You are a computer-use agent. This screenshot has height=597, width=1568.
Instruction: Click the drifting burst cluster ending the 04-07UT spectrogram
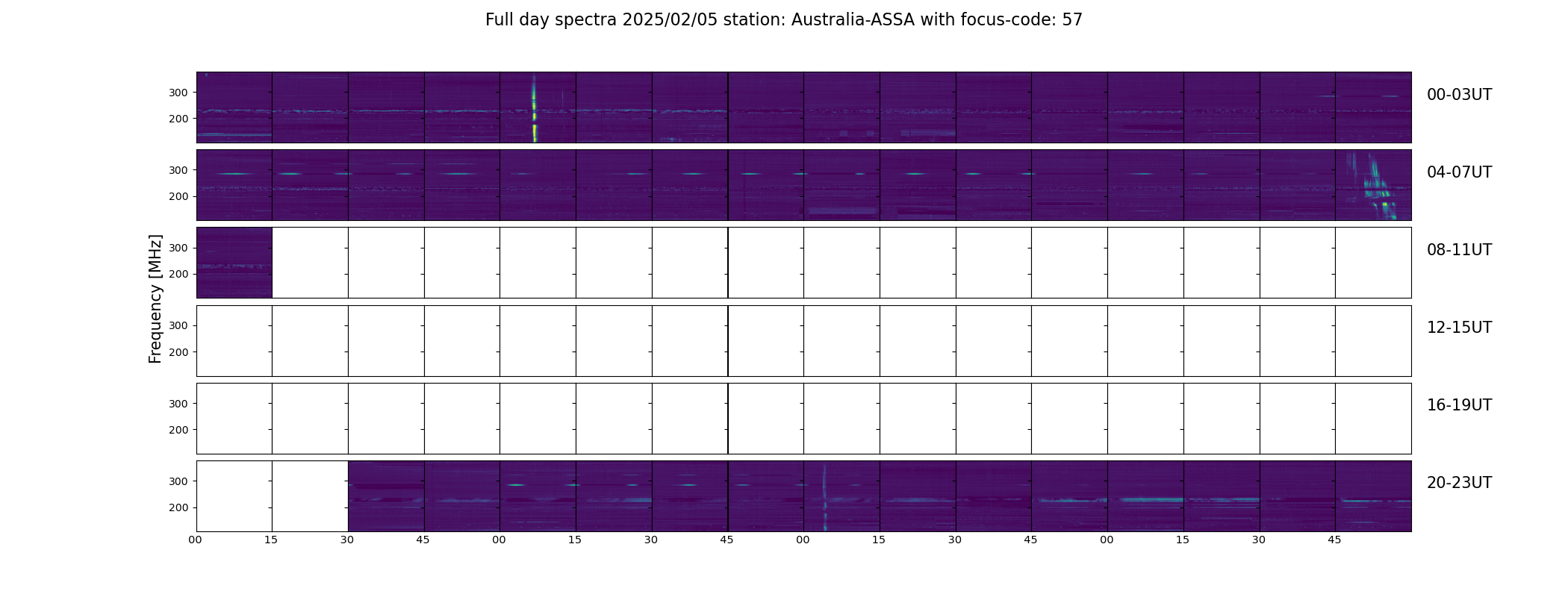pos(1374,187)
